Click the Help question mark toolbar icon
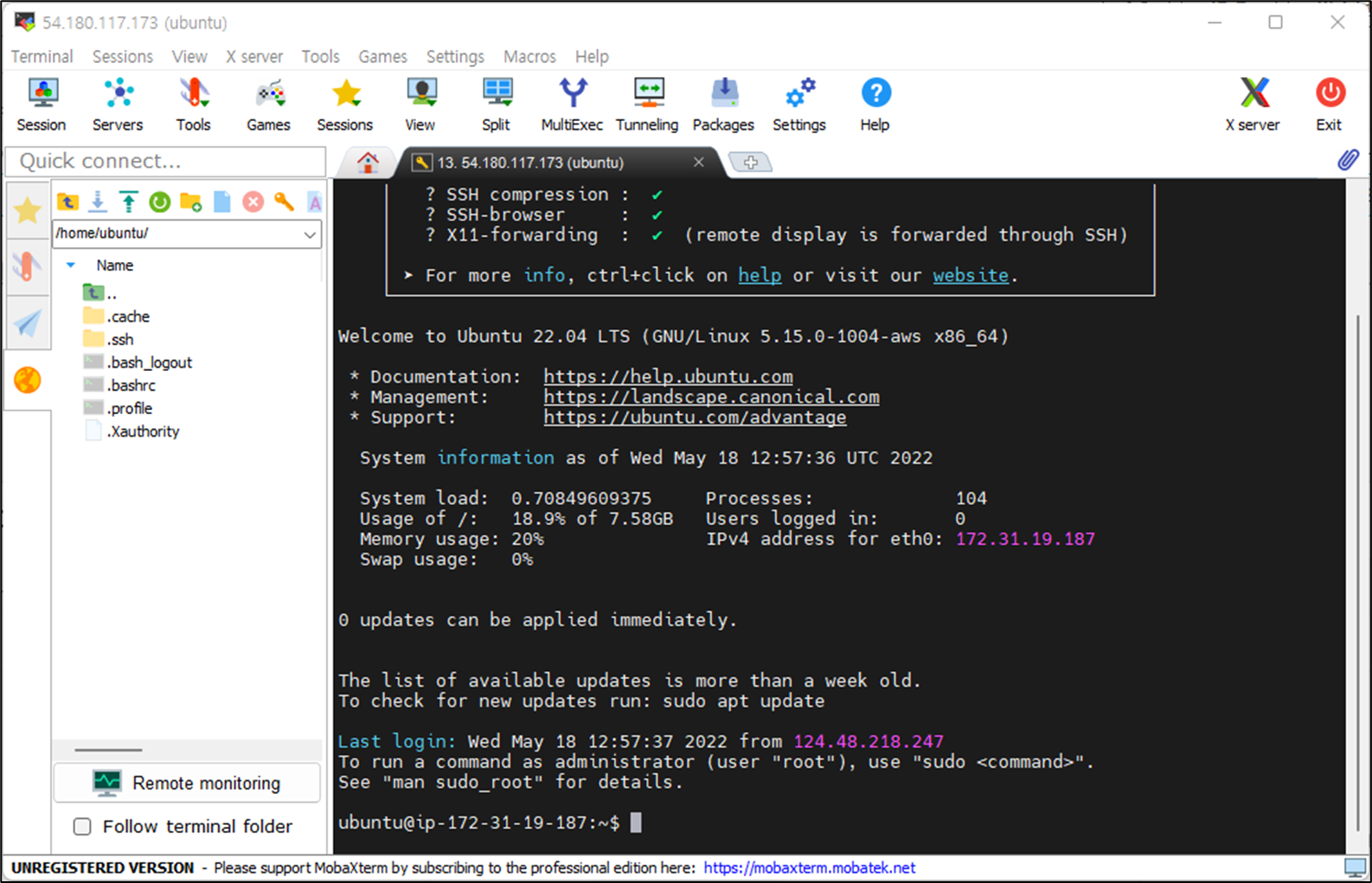The width and height of the screenshot is (1372, 883). click(875, 105)
